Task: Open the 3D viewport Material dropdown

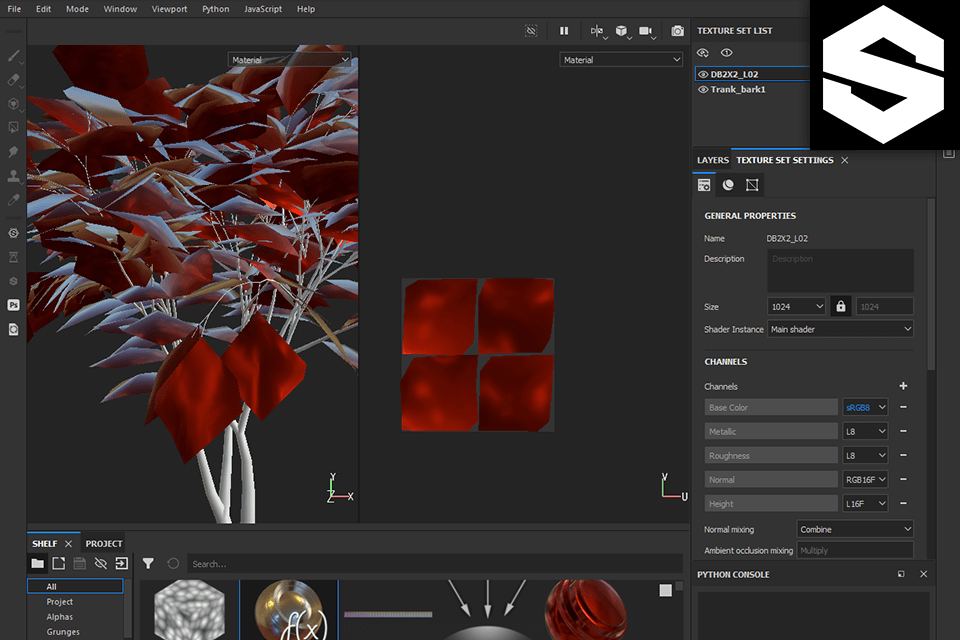Action: click(290, 59)
